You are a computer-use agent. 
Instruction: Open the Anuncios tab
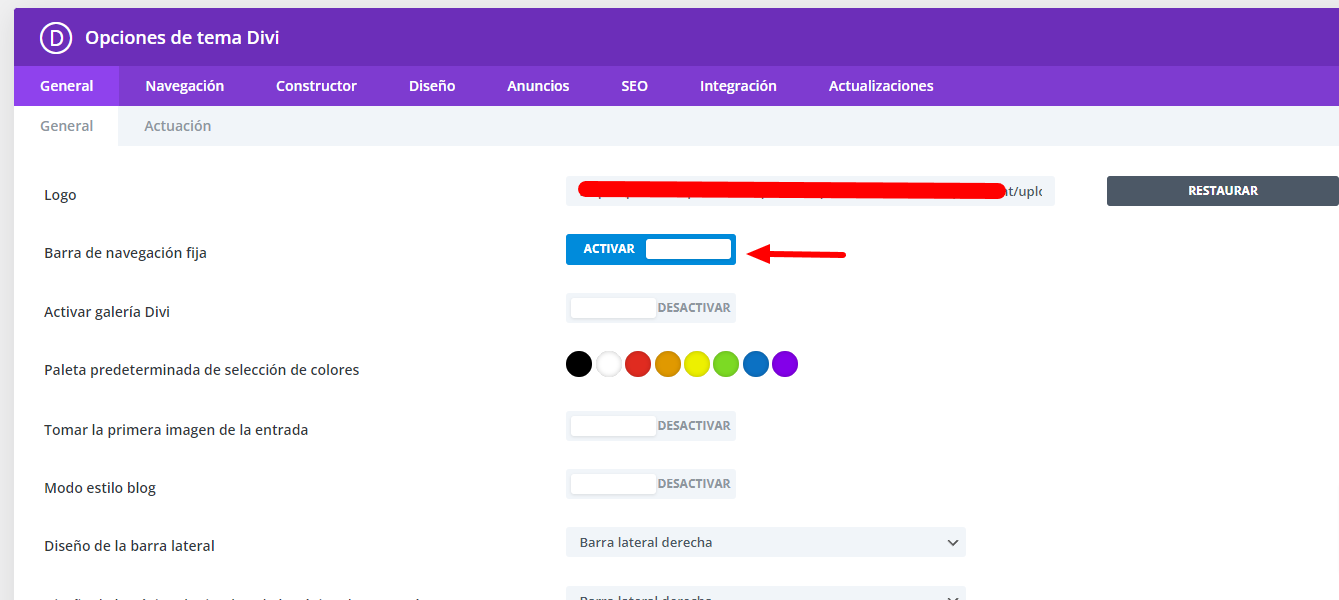[538, 86]
